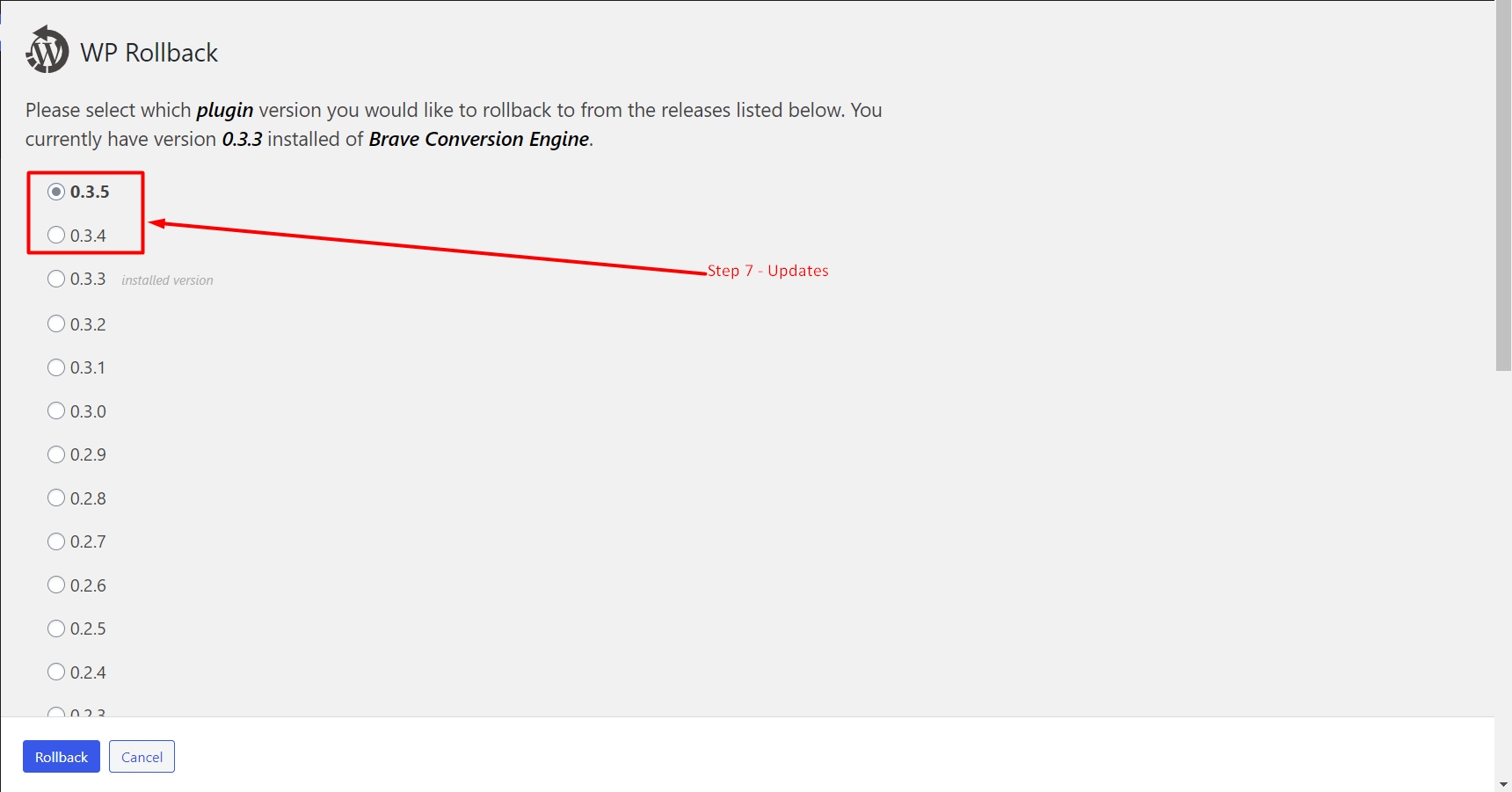Cancel the rollback operation
1512x792 pixels.
tap(142, 757)
